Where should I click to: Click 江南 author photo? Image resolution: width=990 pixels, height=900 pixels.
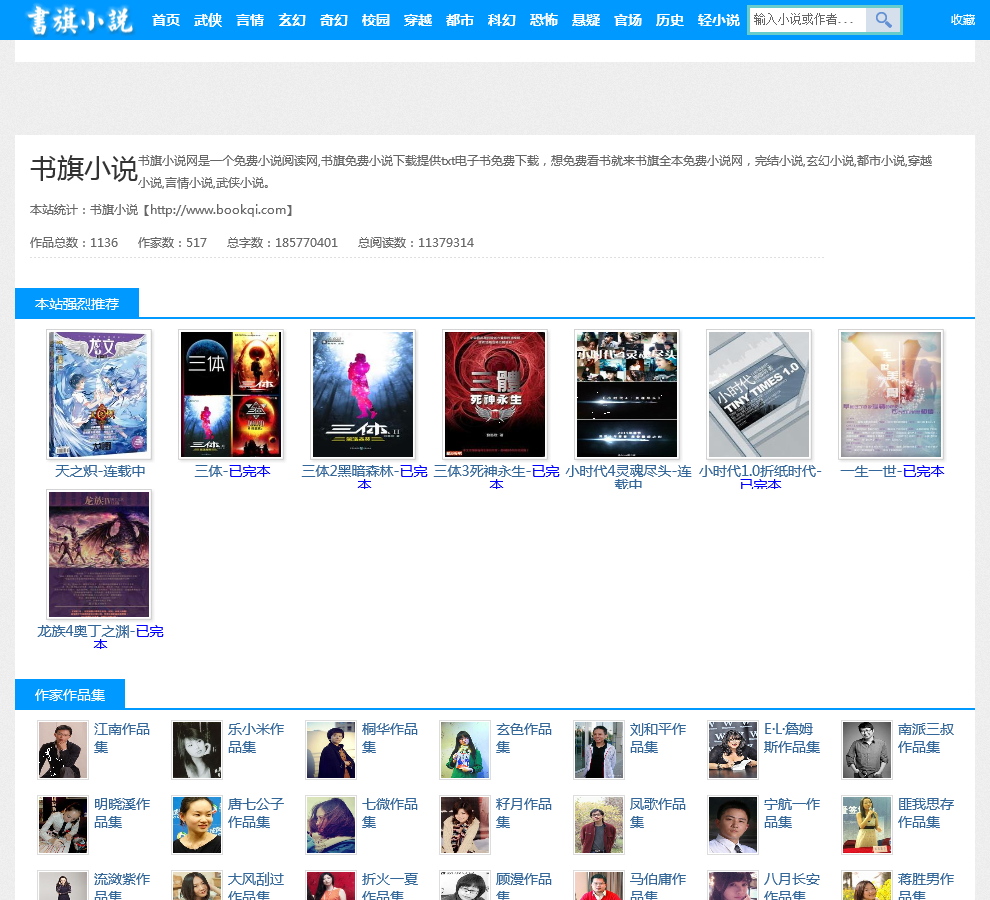pos(63,750)
